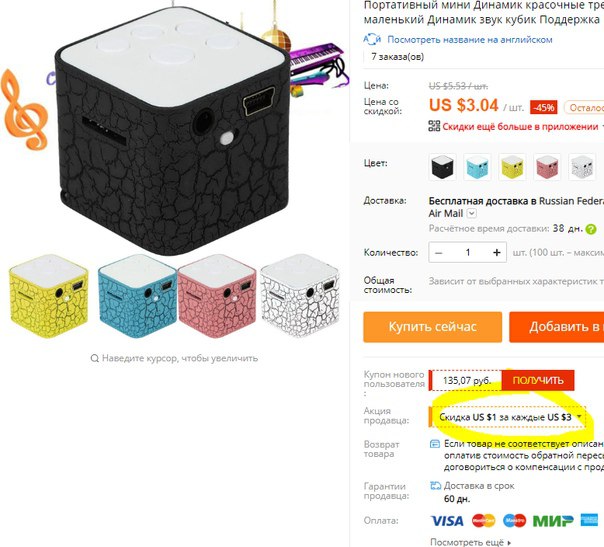Click the magnifier icon under product image

pos(94,358)
